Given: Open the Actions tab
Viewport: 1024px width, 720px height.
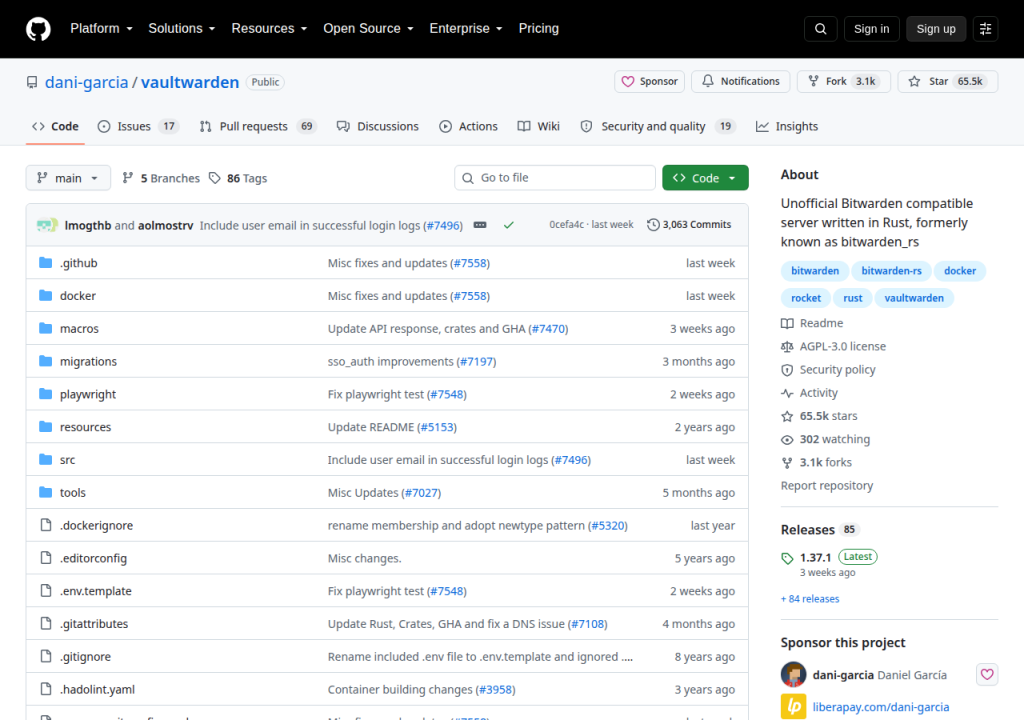Looking at the screenshot, I should coord(468,127).
